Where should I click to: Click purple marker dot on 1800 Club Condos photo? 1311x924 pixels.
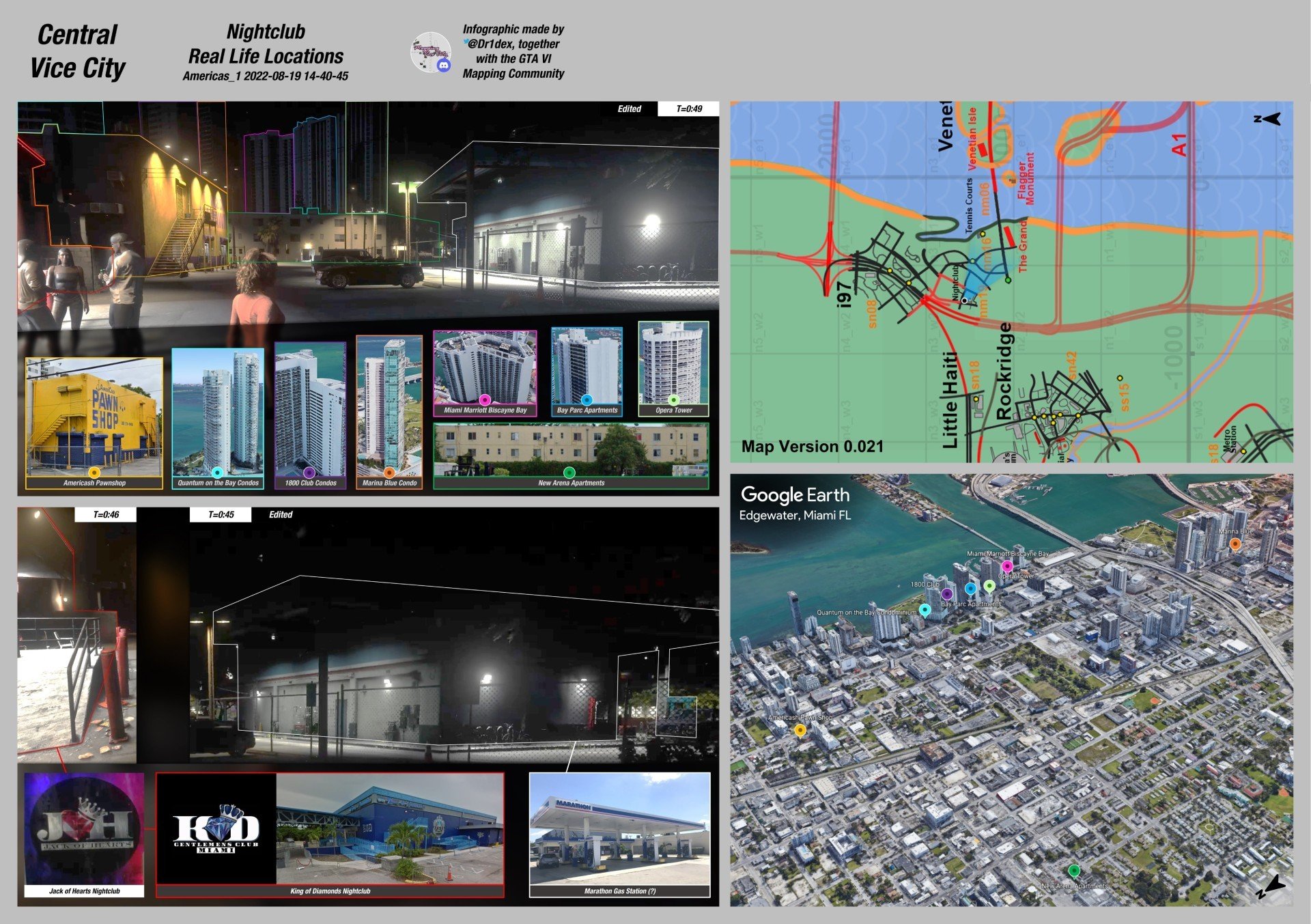click(x=309, y=472)
